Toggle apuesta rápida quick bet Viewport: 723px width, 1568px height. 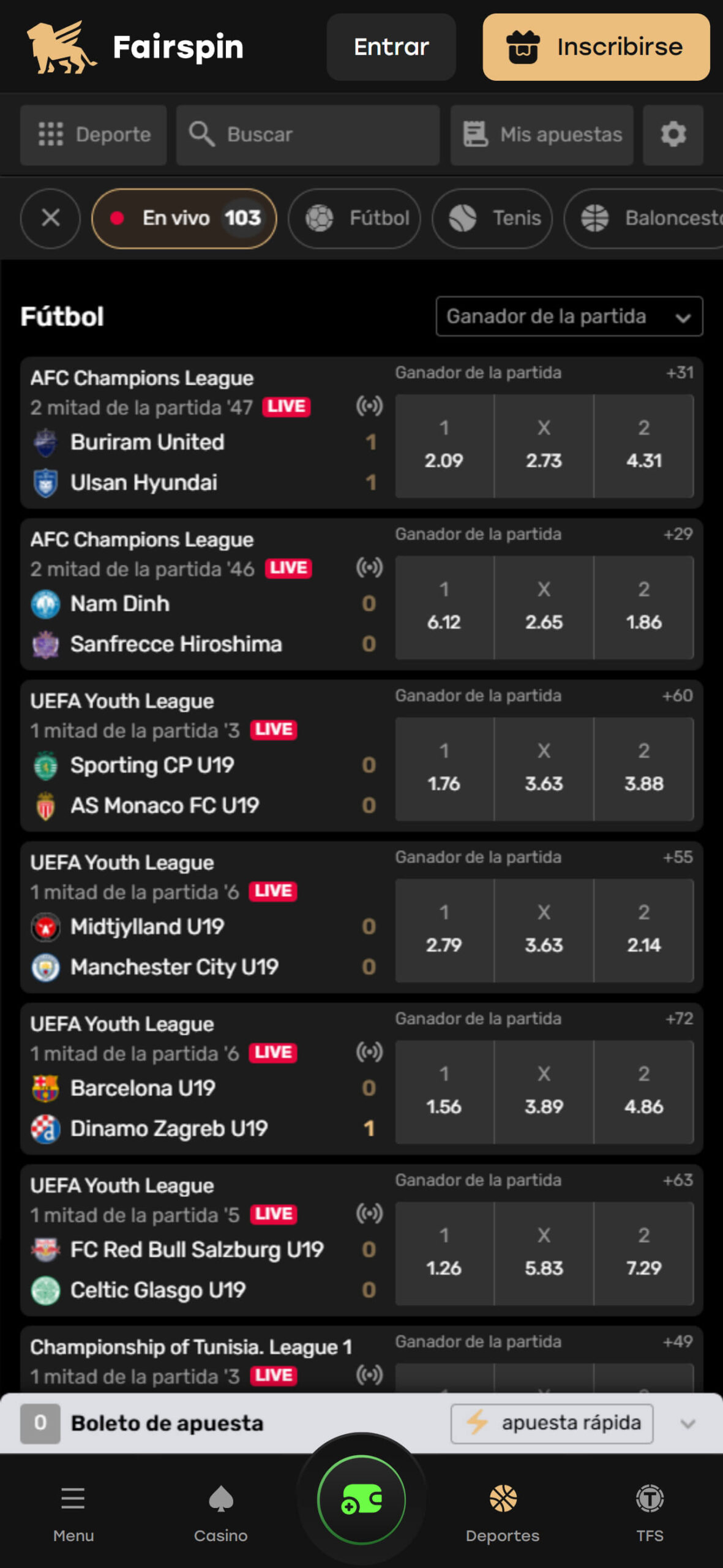pyautogui.click(x=552, y=1423)
